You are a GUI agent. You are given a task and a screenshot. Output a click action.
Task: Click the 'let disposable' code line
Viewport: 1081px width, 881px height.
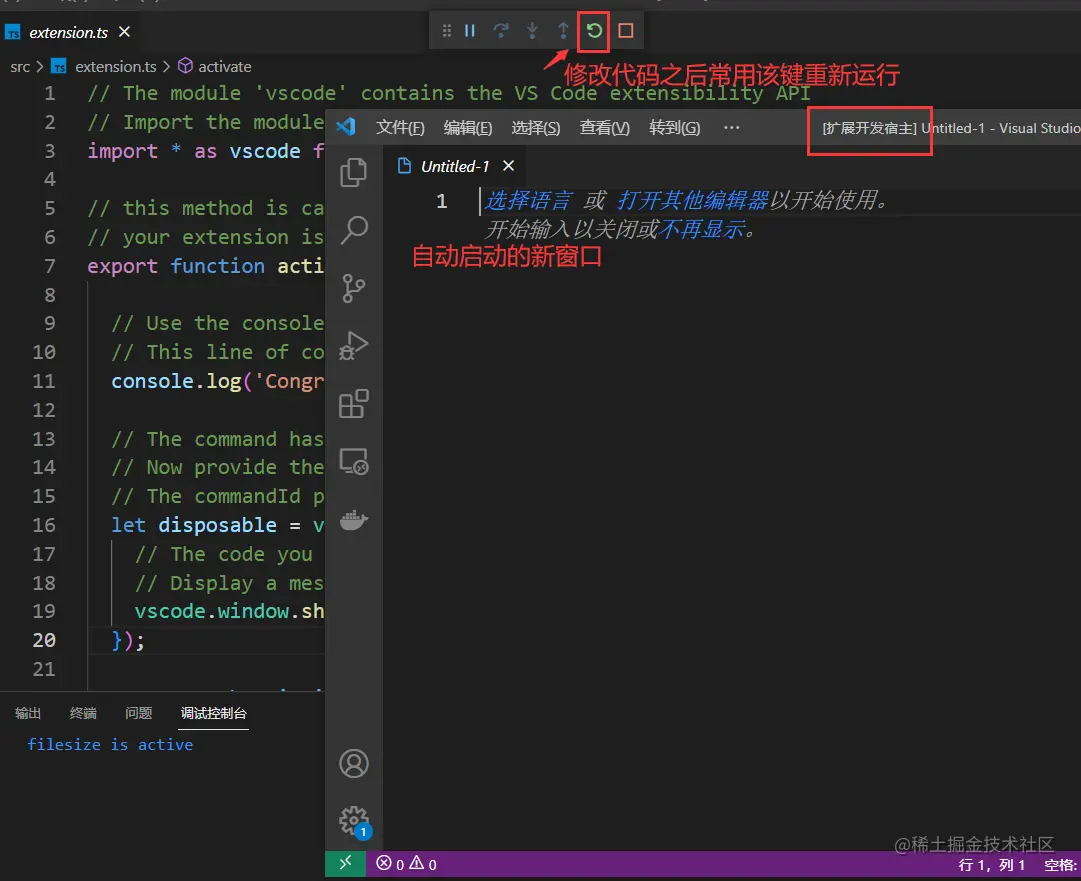pos(217,525)
